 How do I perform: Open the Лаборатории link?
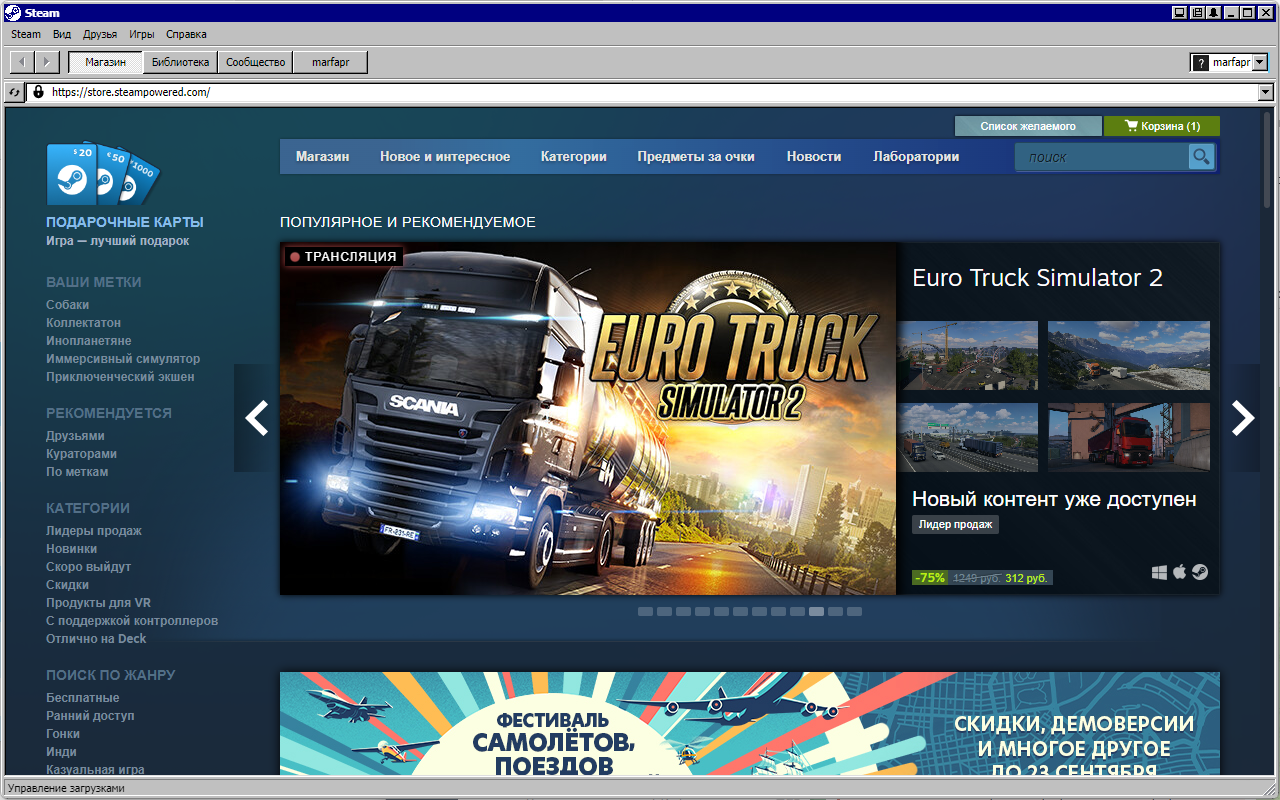click(x=916, y=157)
